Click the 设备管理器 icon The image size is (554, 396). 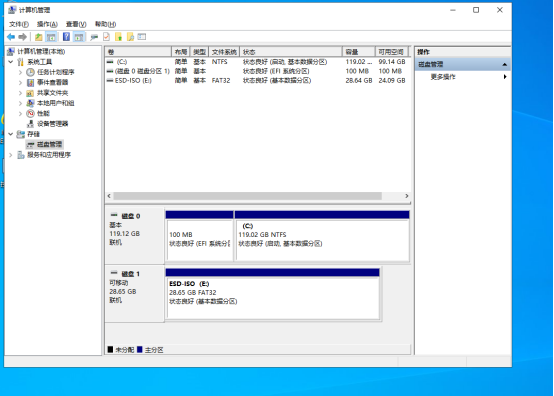tap(30, 124)
